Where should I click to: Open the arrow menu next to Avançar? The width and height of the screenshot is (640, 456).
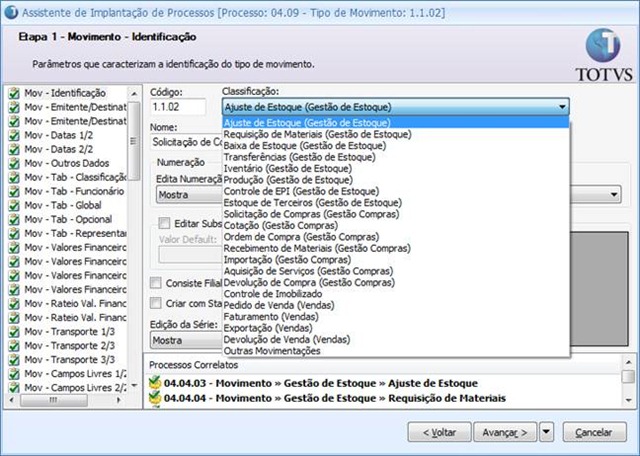tap(547, 432)
